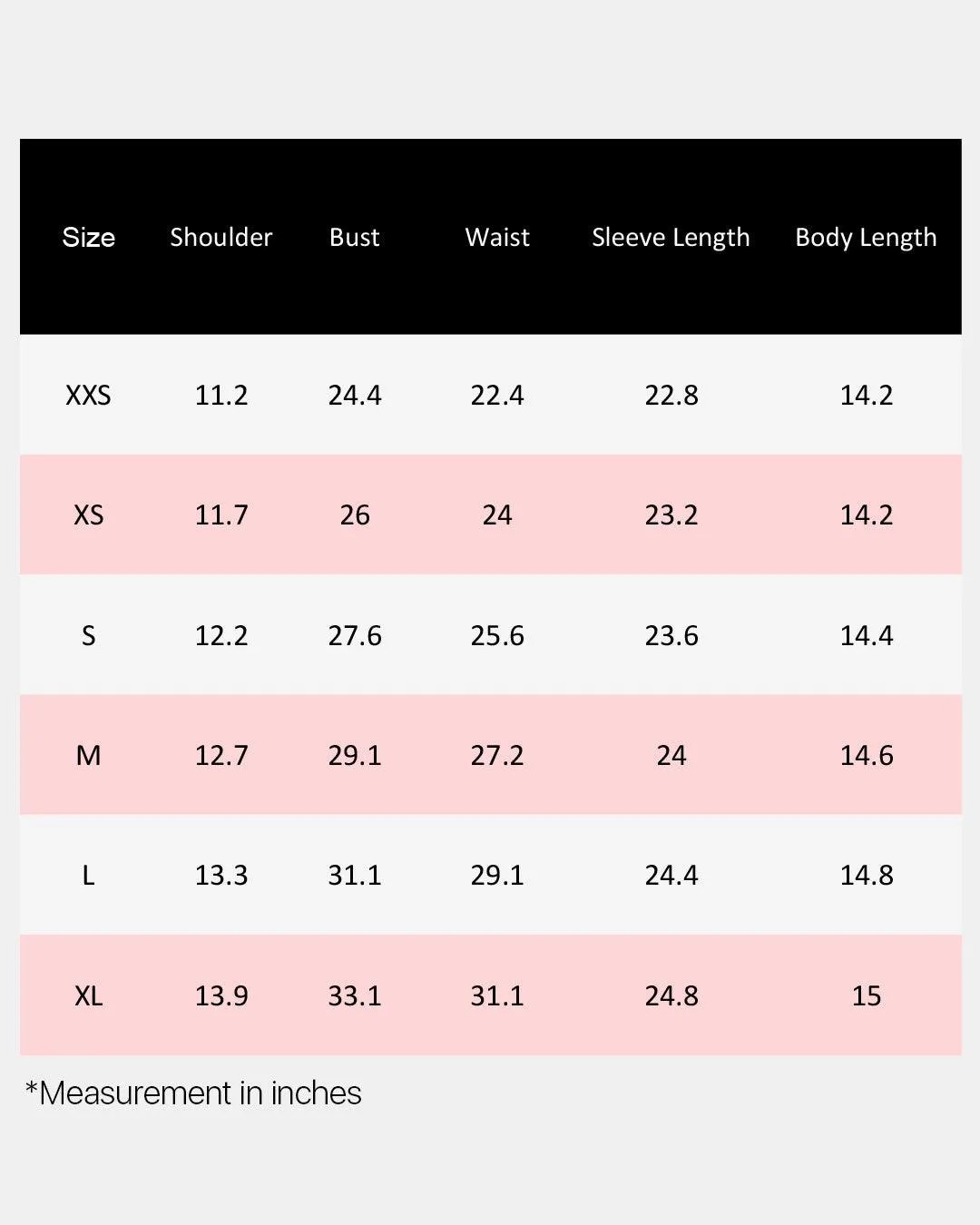
Task: Select the L shoulder value 13.3
Action: (220, 875)
